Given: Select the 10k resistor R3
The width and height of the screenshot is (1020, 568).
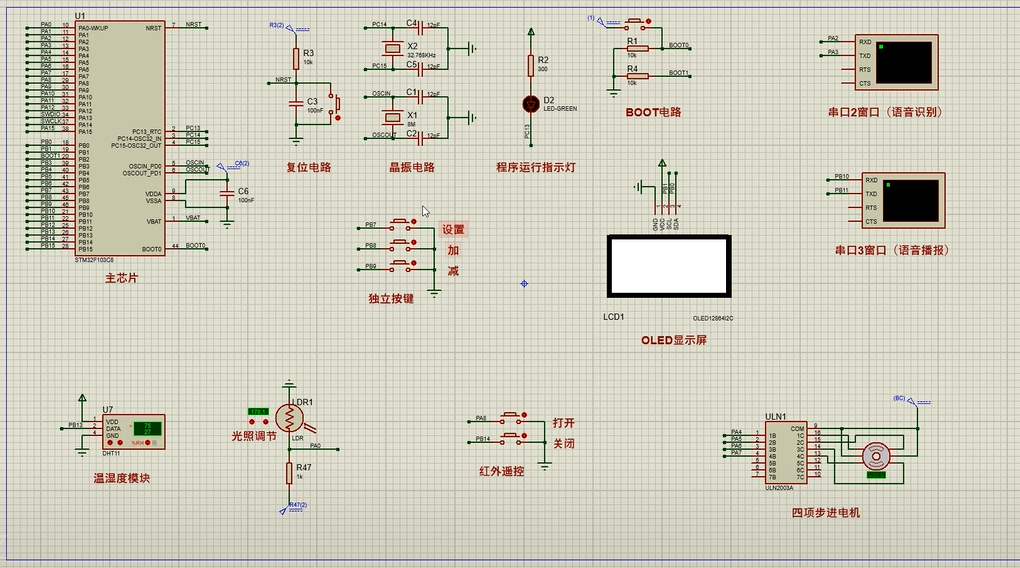Looking at the screenshot, I should [296, 57].
